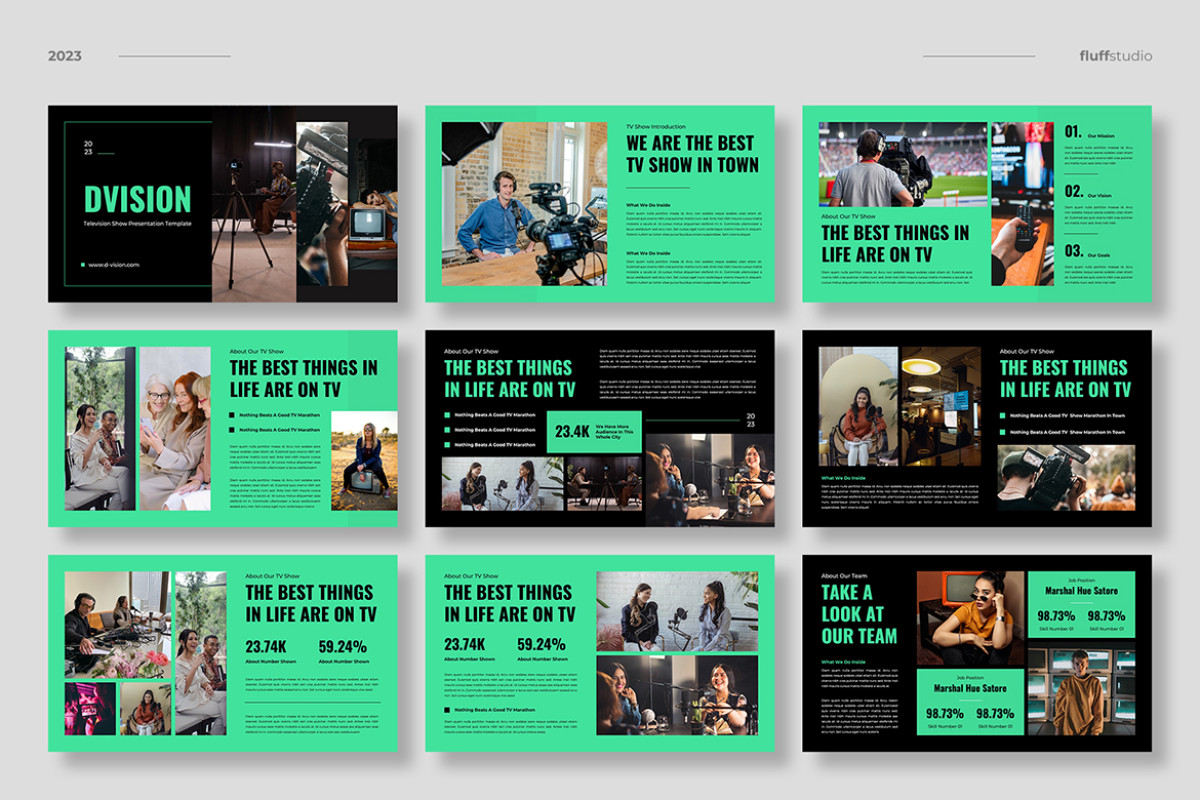This screenshot has width=1200, height=800.
Task: Toggle the first "Nothing Beats A Good TV Marathon" checkbox
Action: 445,414
